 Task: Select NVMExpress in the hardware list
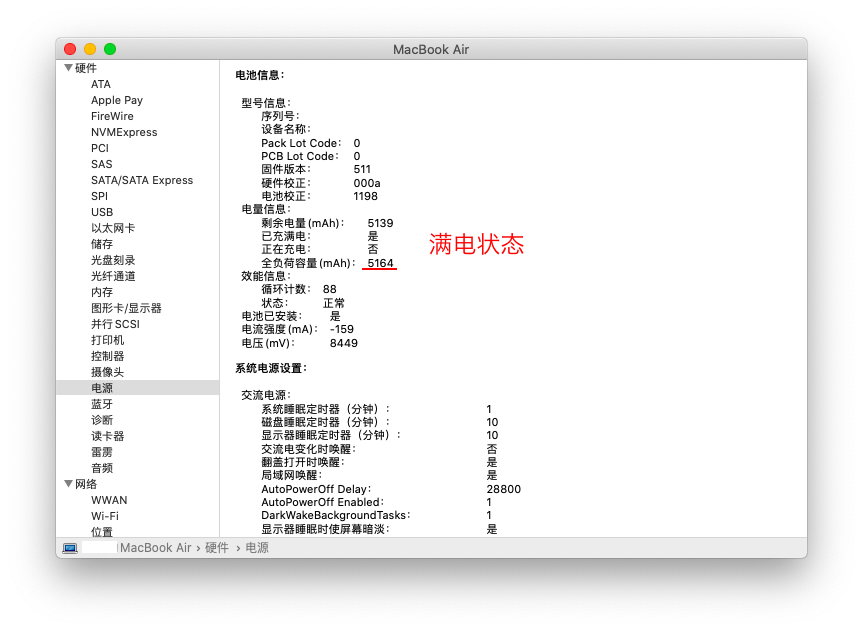124,132
